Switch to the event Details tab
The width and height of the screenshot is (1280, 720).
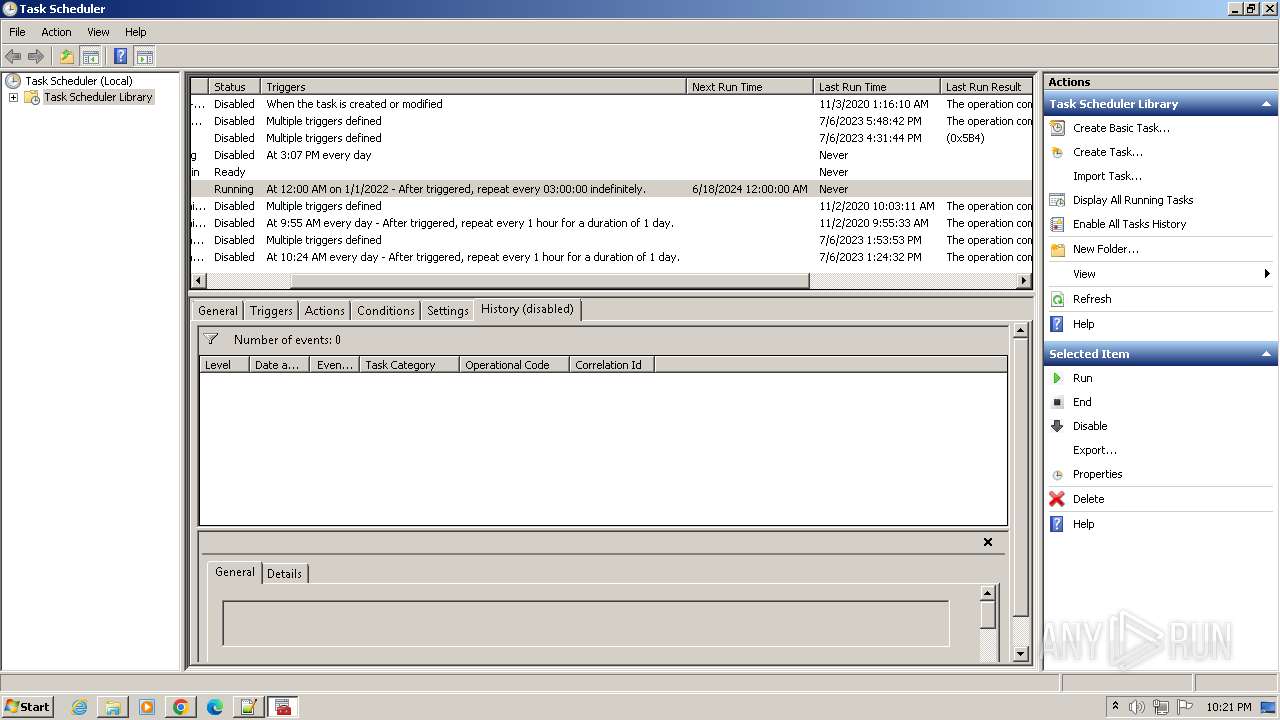[284, 574]
